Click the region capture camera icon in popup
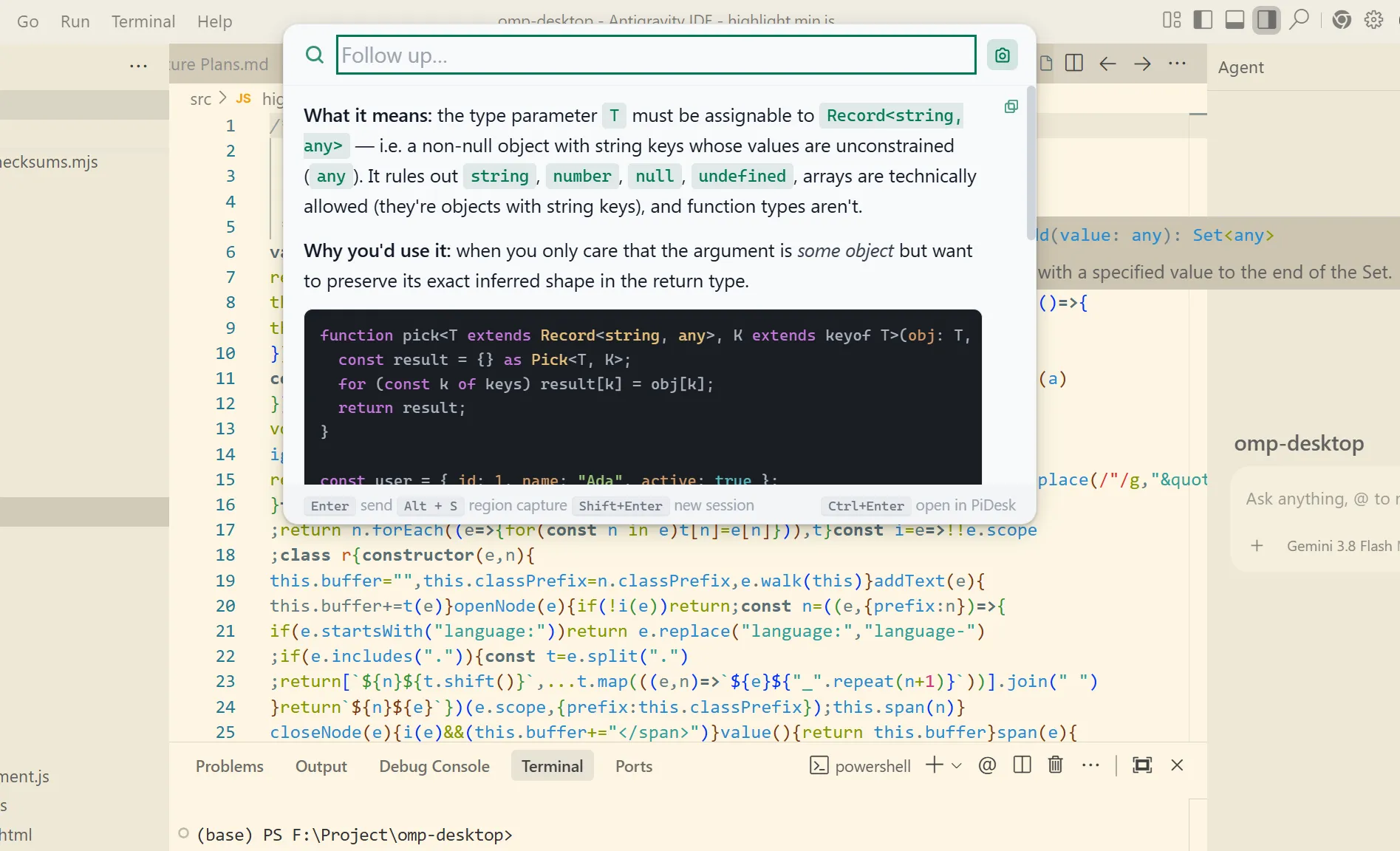 (1003, 55)
